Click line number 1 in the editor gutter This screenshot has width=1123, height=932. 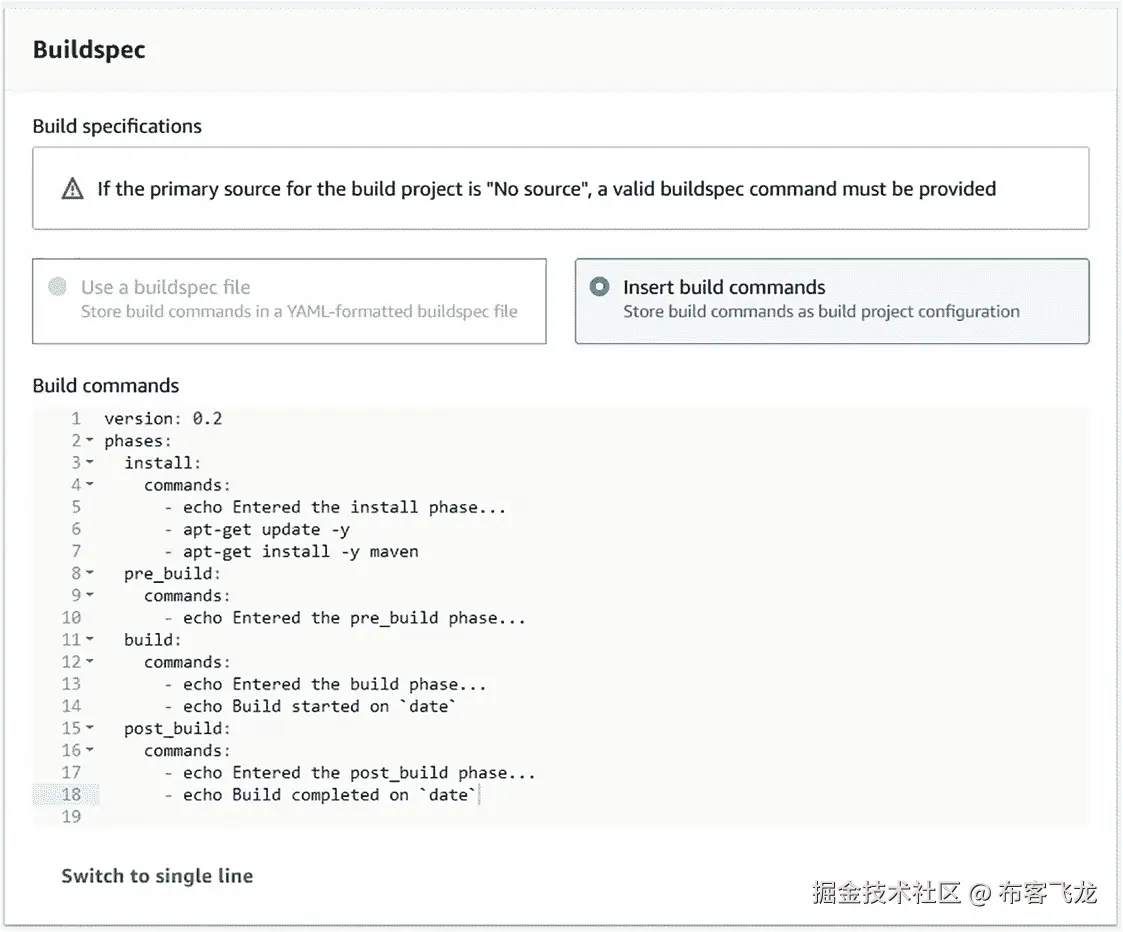tap(76, 419)
